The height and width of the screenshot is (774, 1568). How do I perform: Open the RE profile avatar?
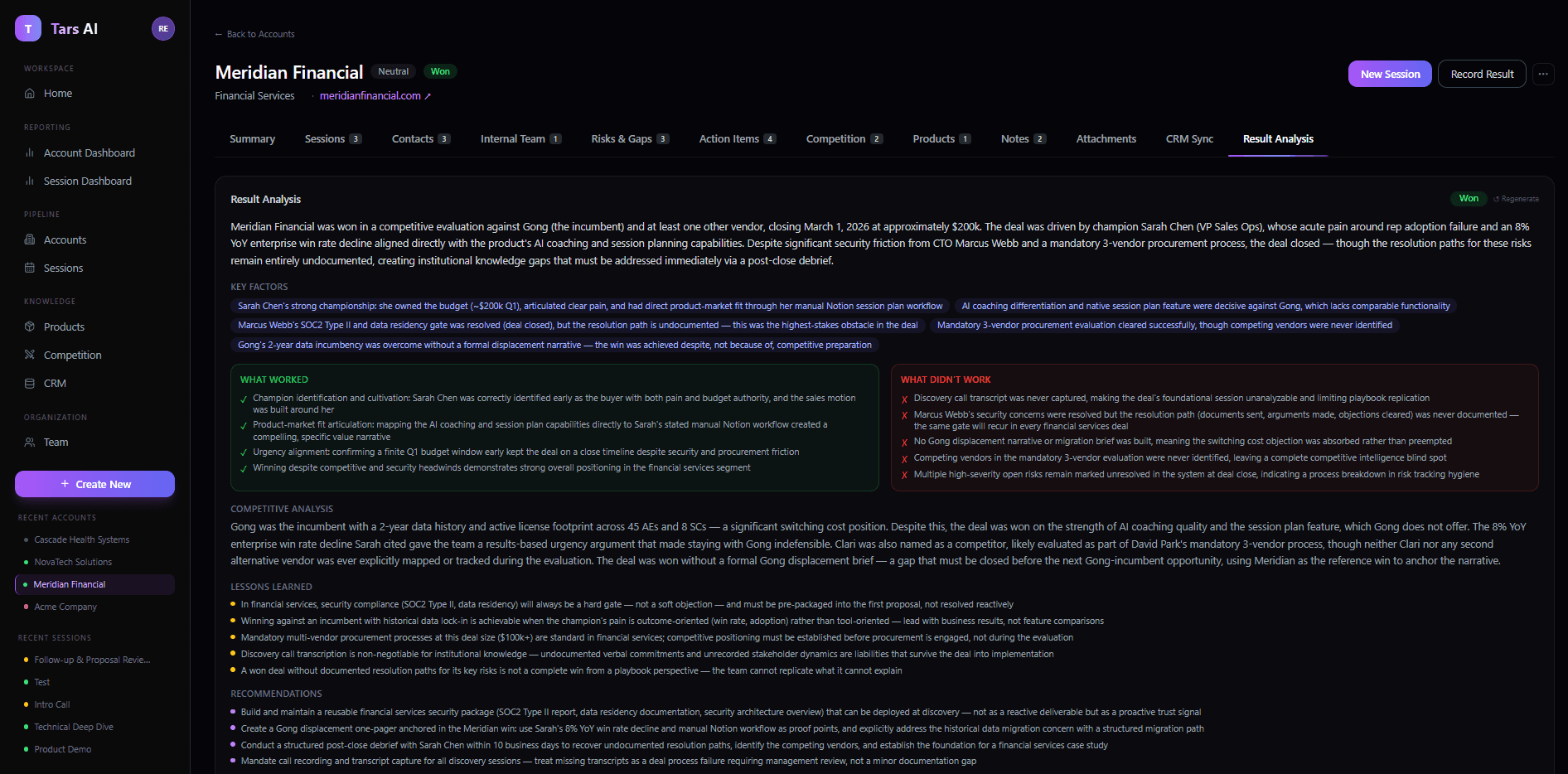pyautogui.click(x=162, y=28)
